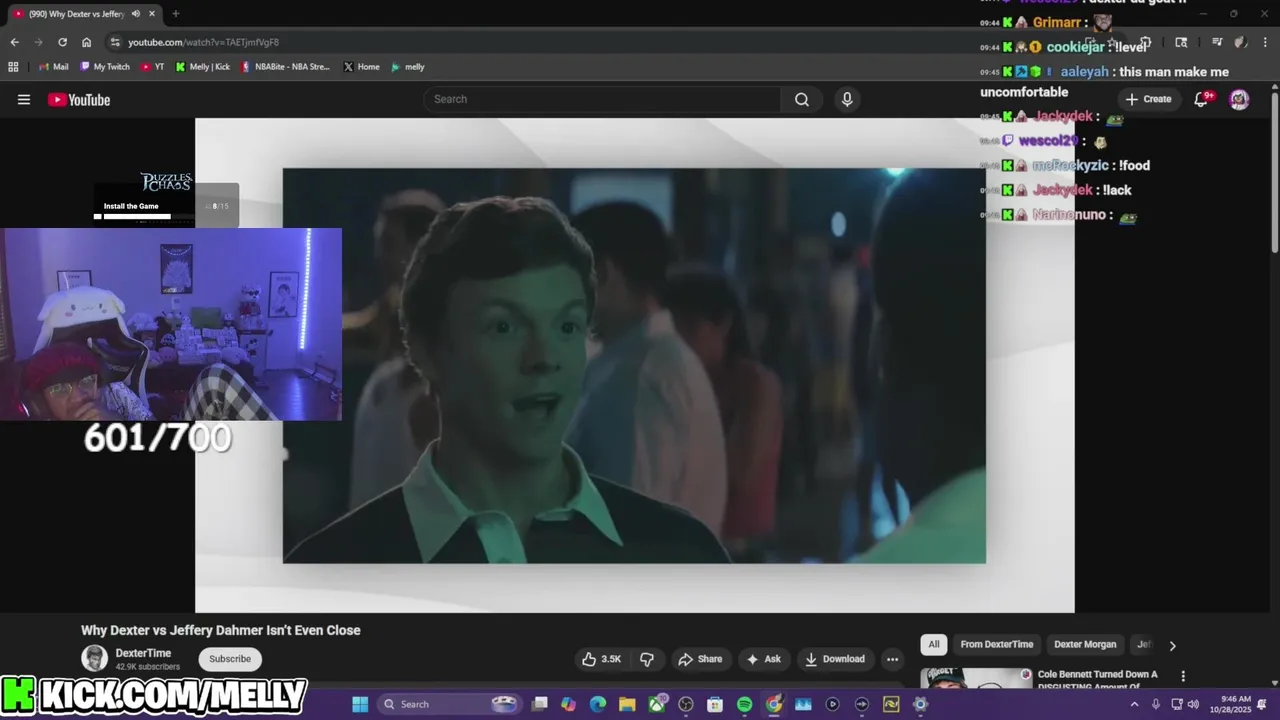This screenshot has width=1280, height=720.
Task: Open Spotify from the taskbar
Action: click(x=744, y=704)
